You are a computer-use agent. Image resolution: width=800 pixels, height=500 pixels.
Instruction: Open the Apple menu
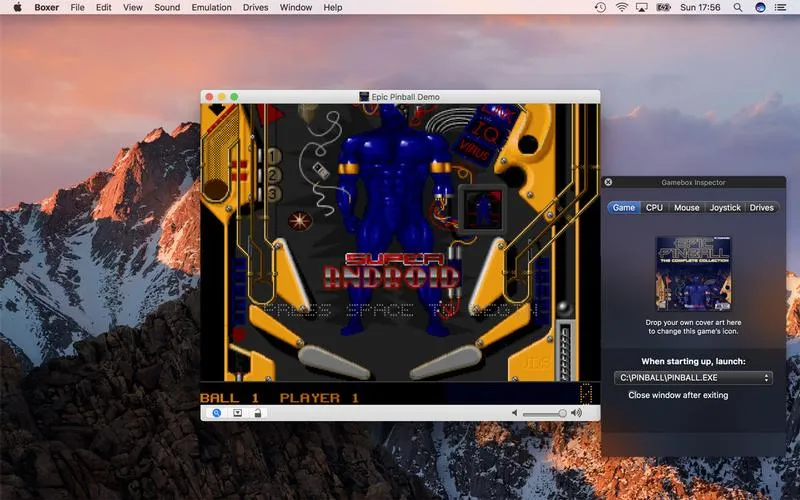pos(17,7)
